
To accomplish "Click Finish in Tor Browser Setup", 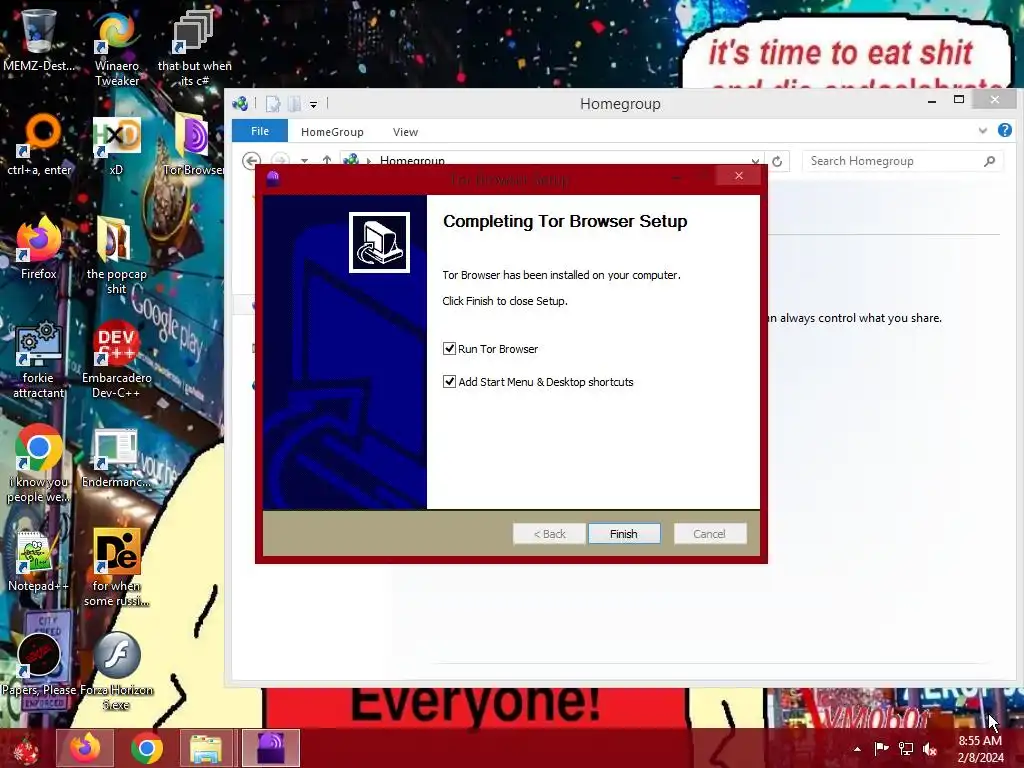I will tap(624, 534).
